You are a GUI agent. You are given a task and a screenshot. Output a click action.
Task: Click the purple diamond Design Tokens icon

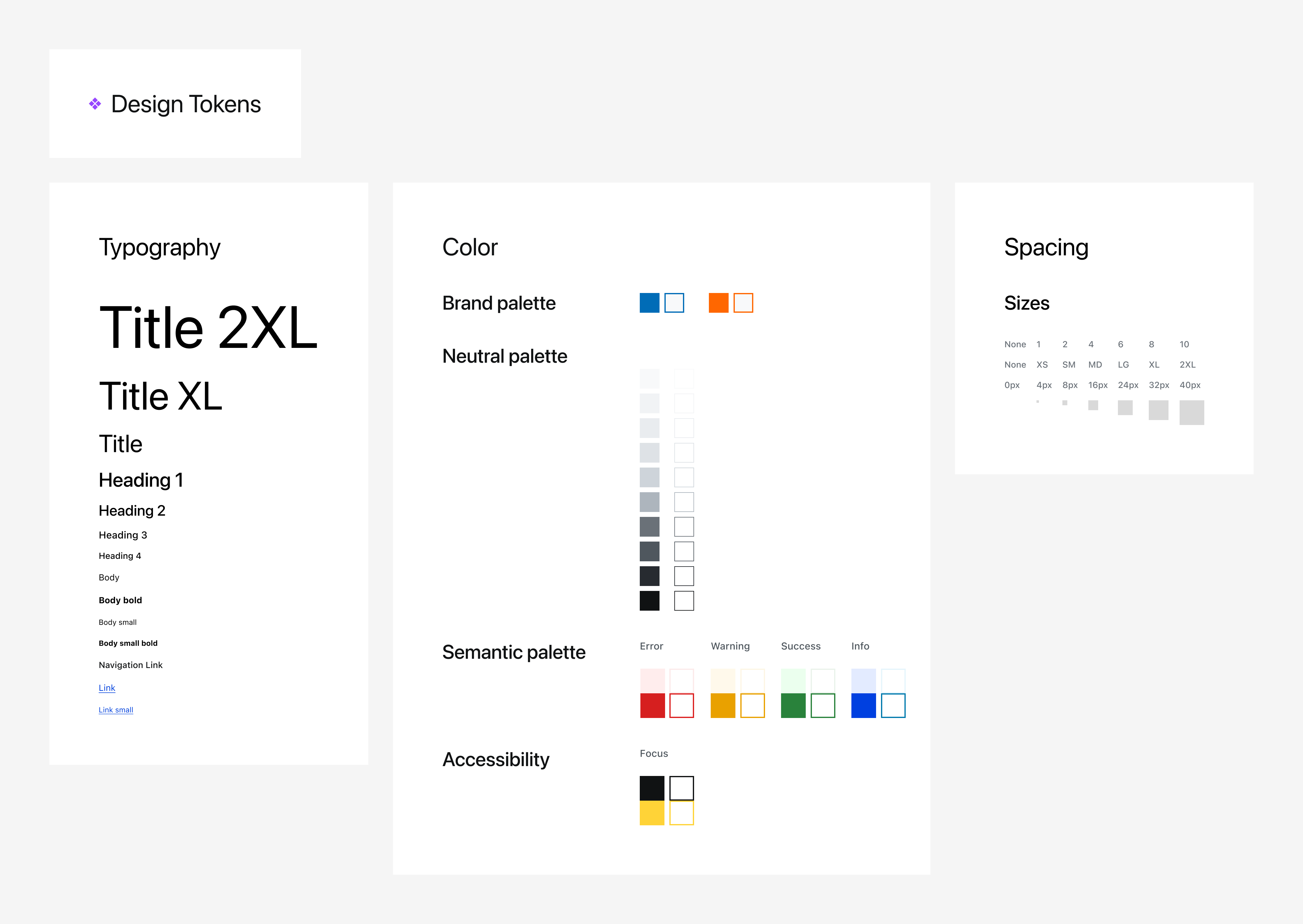95,104
